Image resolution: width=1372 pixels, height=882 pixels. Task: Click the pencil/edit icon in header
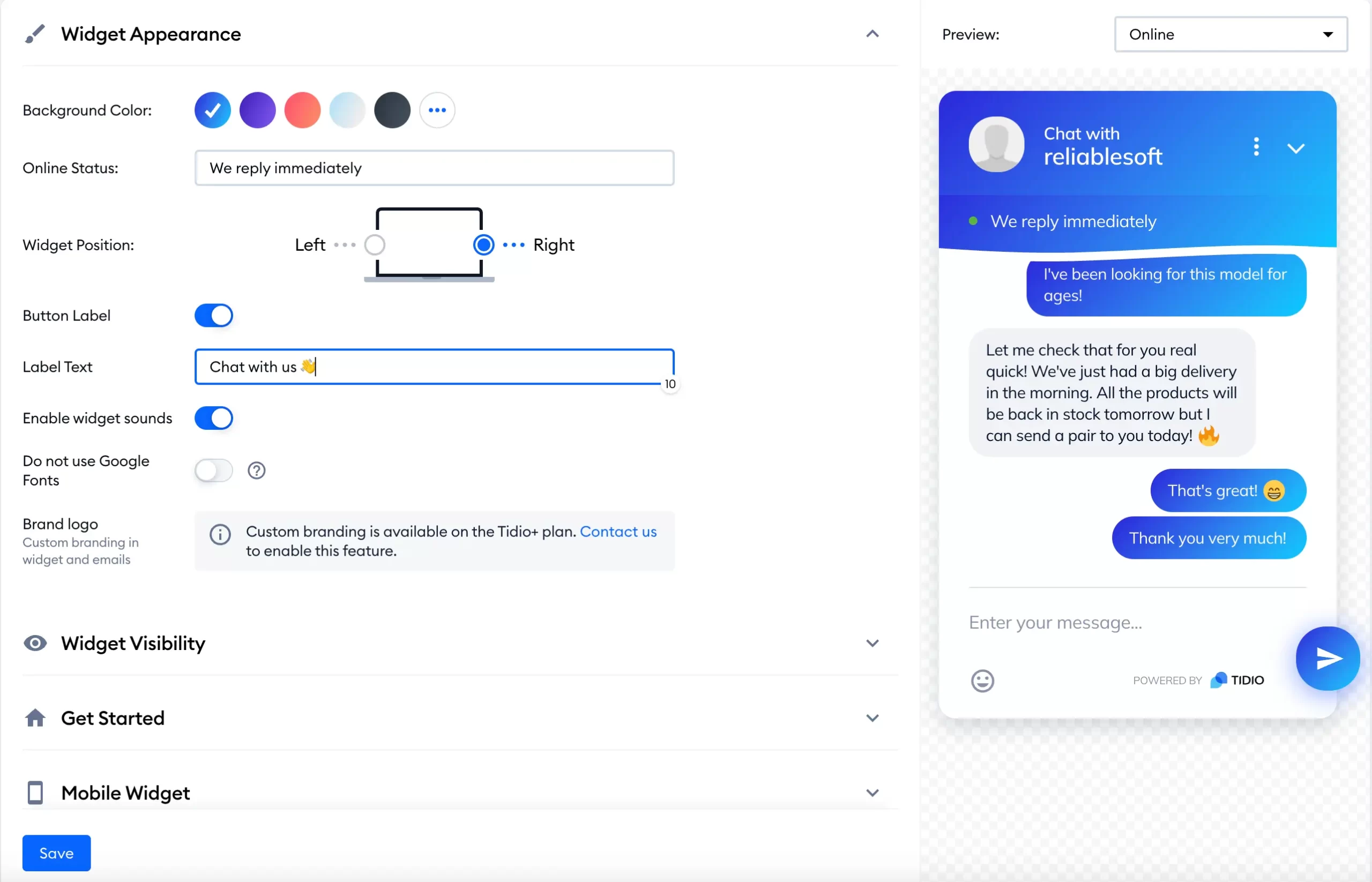[35, 33]
